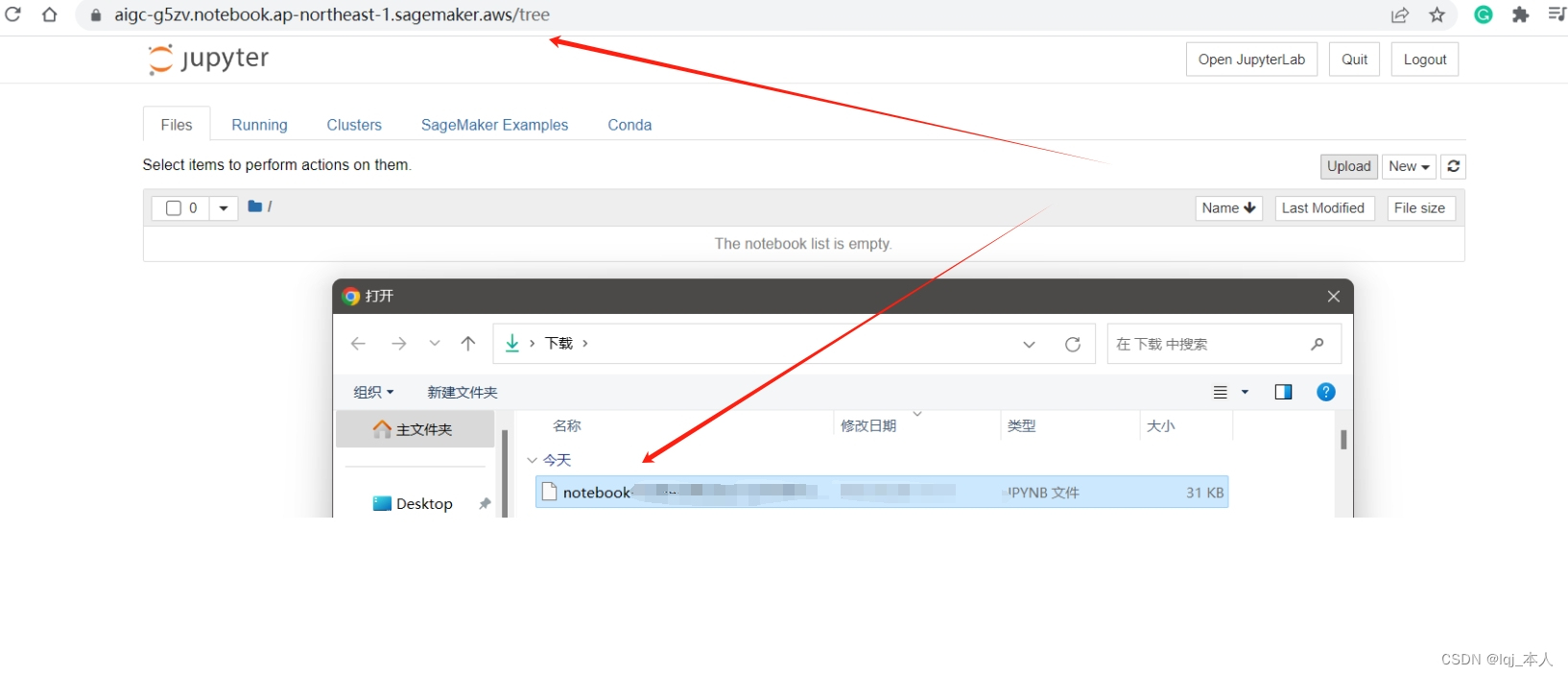Open the select-all dropdown arrow
Image resolution: width=1568 pixels, height=676 pixels.
(x=224, y=208)
